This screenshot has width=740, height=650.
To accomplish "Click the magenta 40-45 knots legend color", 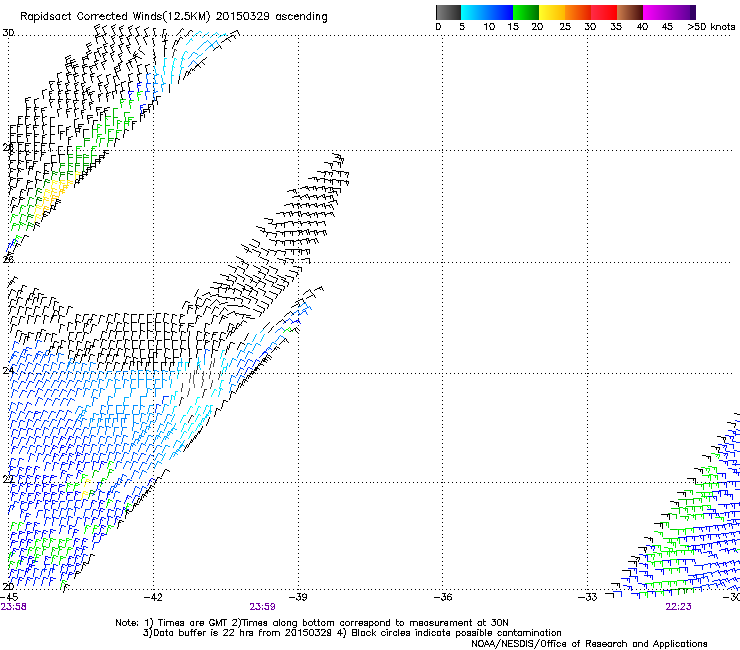I will pos(656,12).
